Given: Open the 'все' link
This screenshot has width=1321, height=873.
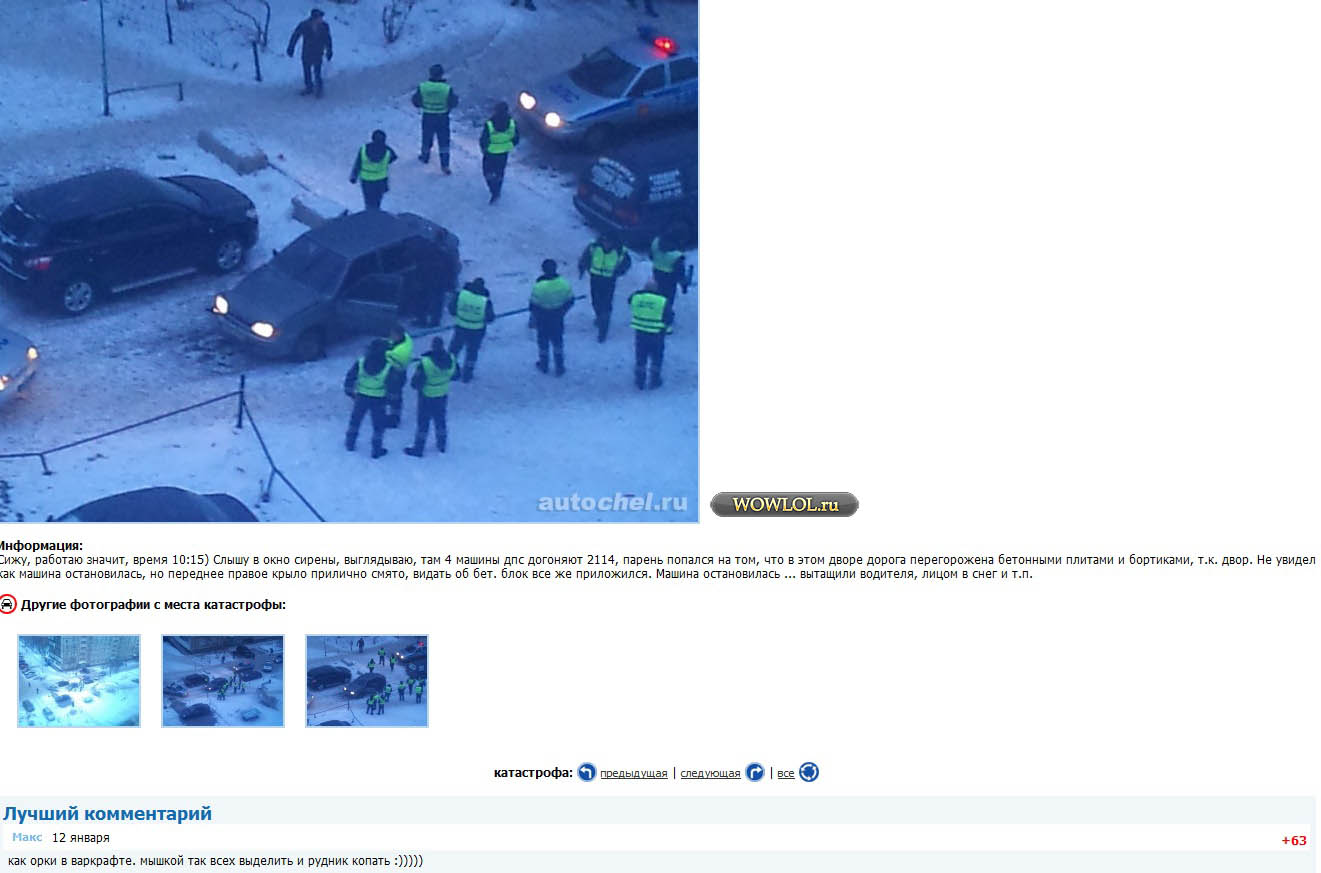Looking at the screenshot, I should click(x=786, y=773).
